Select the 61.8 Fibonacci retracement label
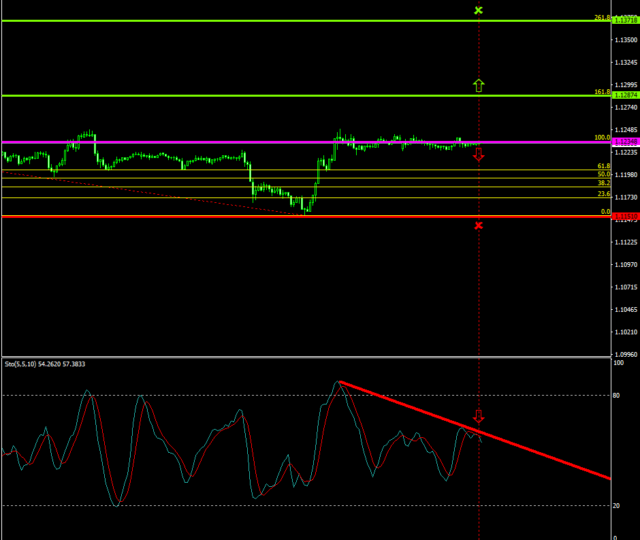 point(603,166)
